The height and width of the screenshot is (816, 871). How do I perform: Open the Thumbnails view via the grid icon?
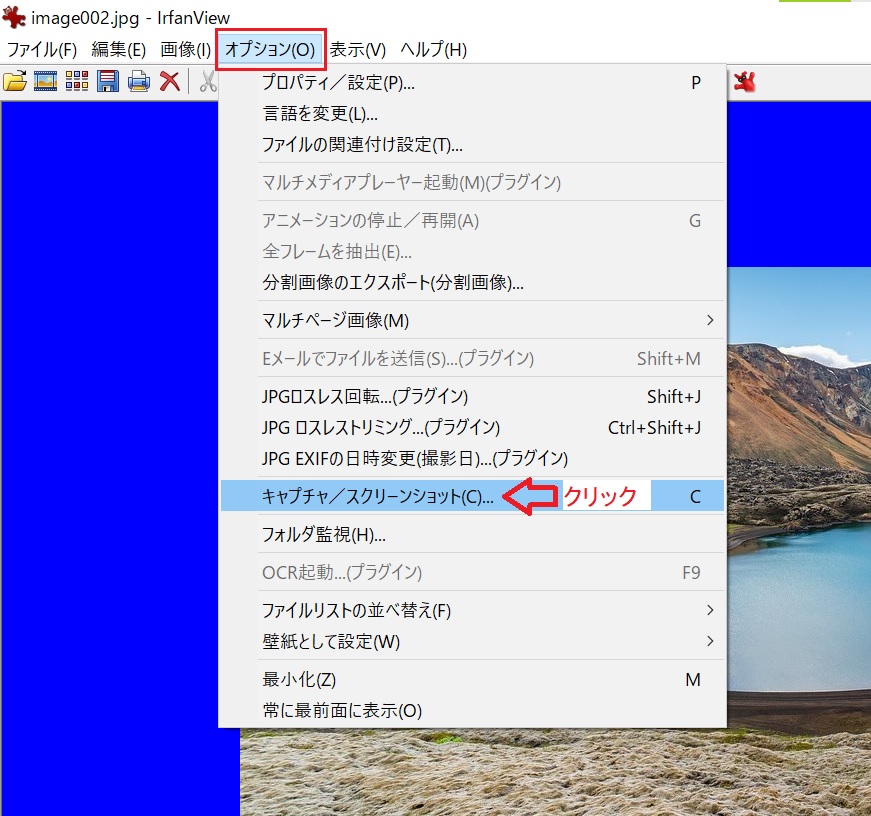76,81
